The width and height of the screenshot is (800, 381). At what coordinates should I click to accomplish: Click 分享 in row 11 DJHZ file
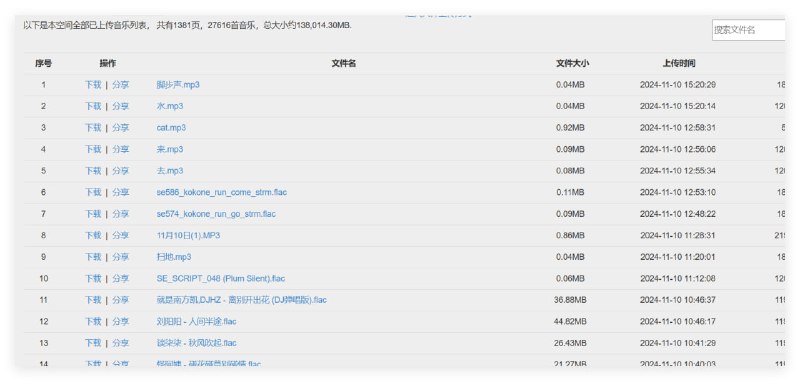click(x=121, y=300)
